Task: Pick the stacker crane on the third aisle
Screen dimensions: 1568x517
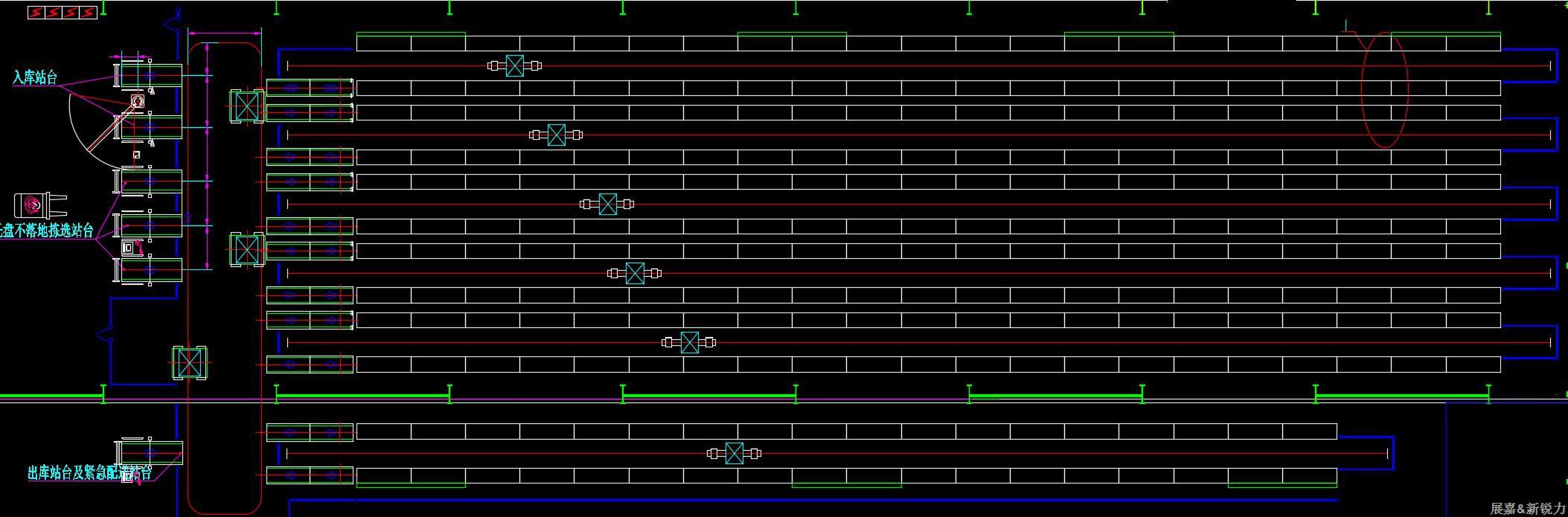Action: 607,204
